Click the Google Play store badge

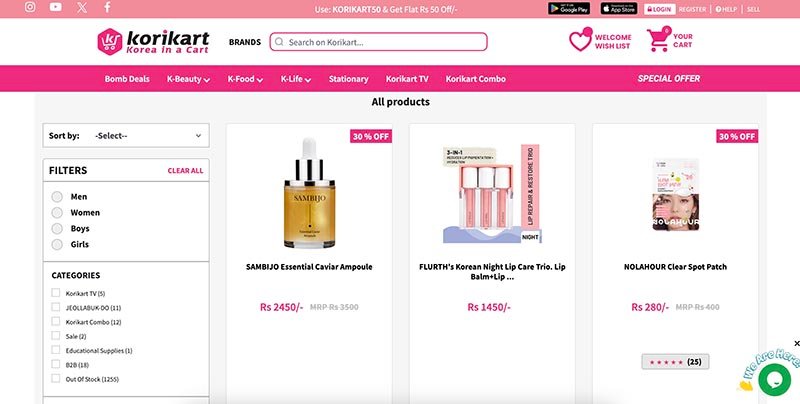pyautogui.click(x=568, y=9)
